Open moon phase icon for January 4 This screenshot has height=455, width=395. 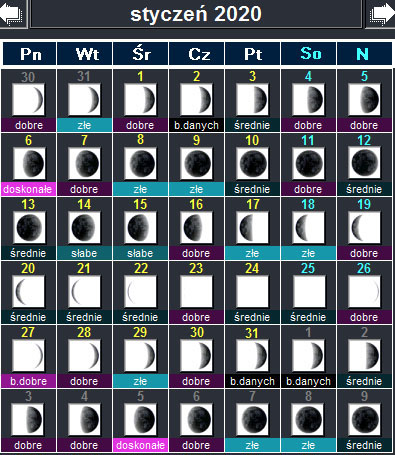click(x=308, y=99)
